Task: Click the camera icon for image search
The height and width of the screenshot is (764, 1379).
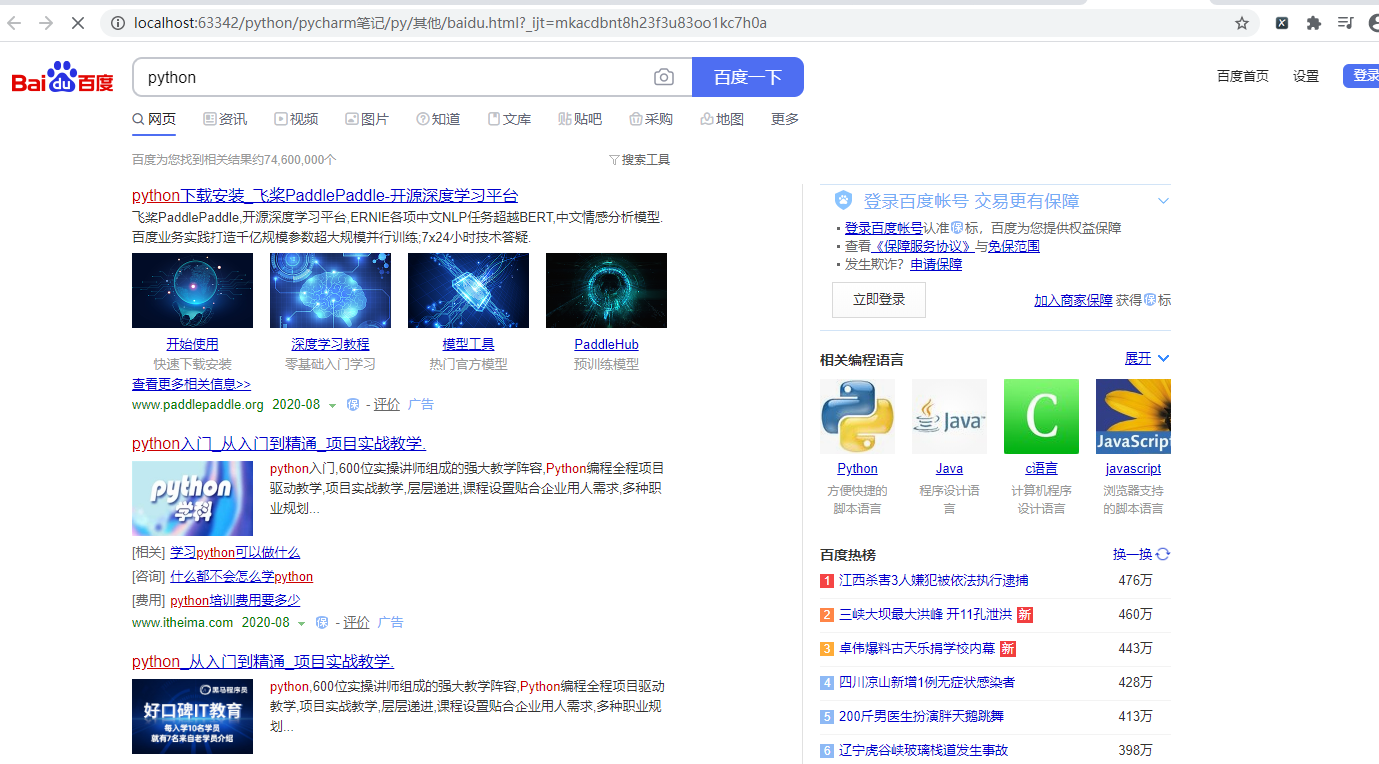Action: point(663,76)
